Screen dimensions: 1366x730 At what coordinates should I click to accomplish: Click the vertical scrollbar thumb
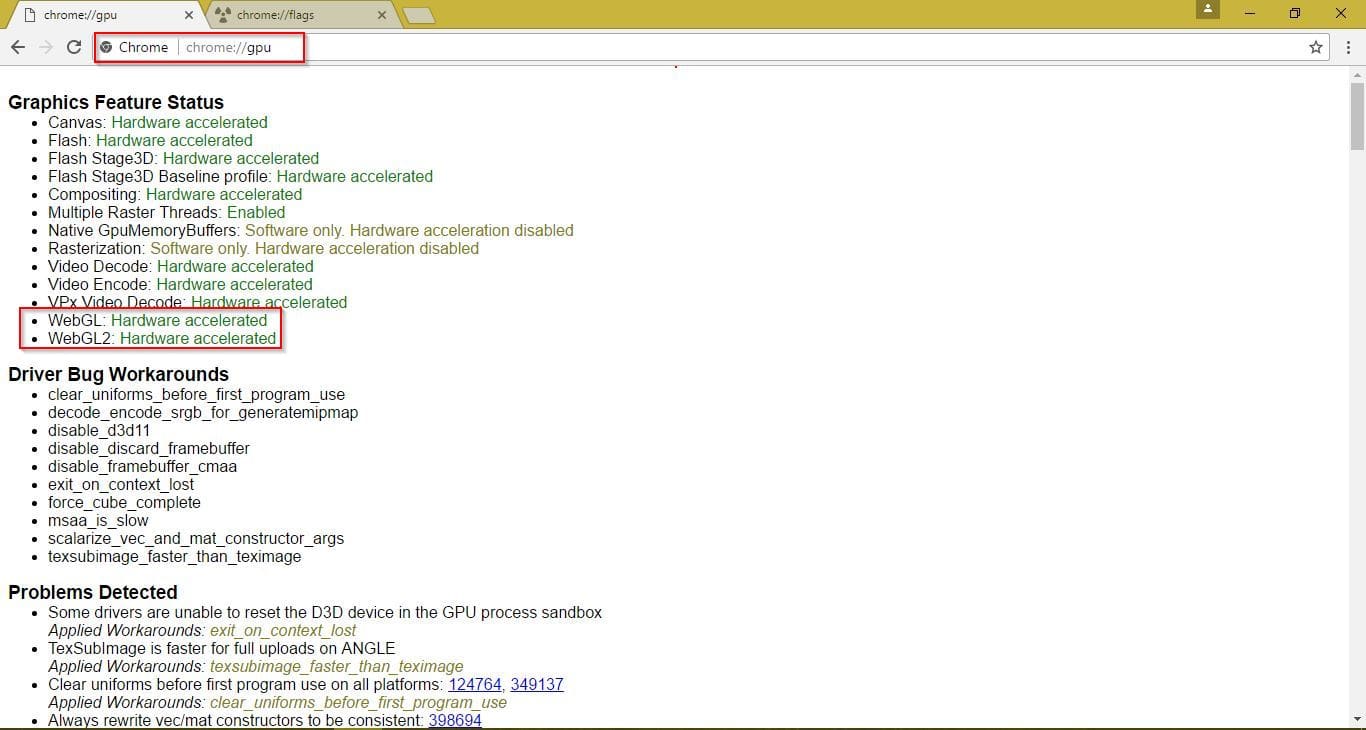pyautogui.click(x=1357, y=117)
